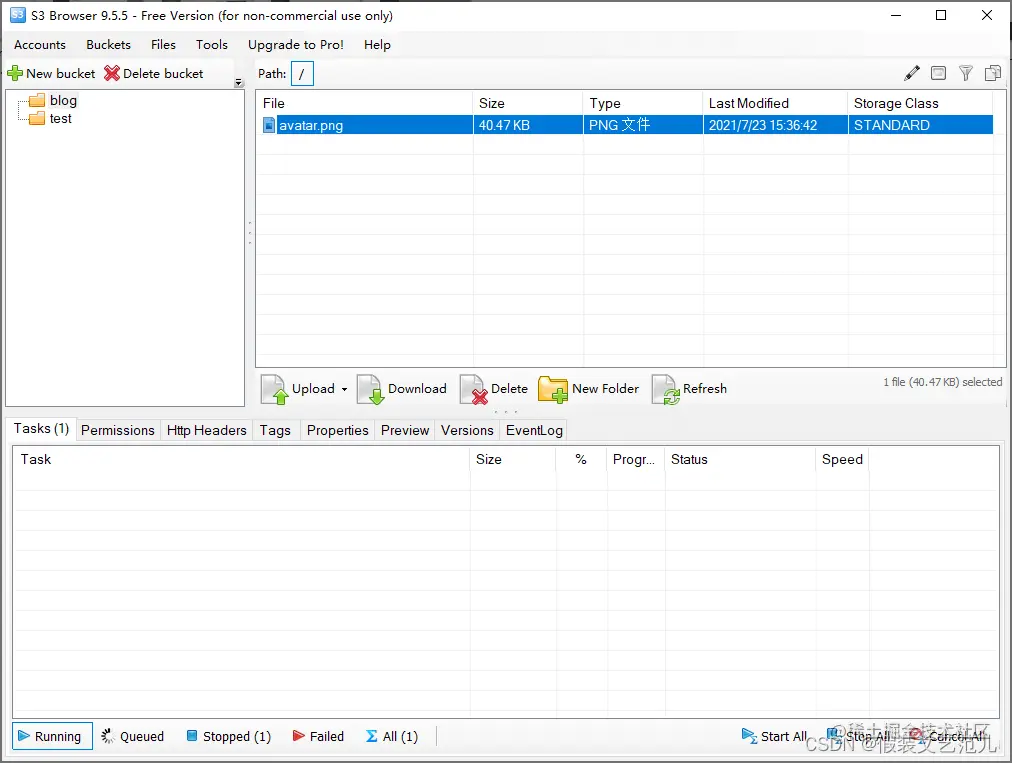Image resolution: width=1012 pixels, height=763 pixels.
Task: Sort by Storage Class column header
Action: pos(920,103)
